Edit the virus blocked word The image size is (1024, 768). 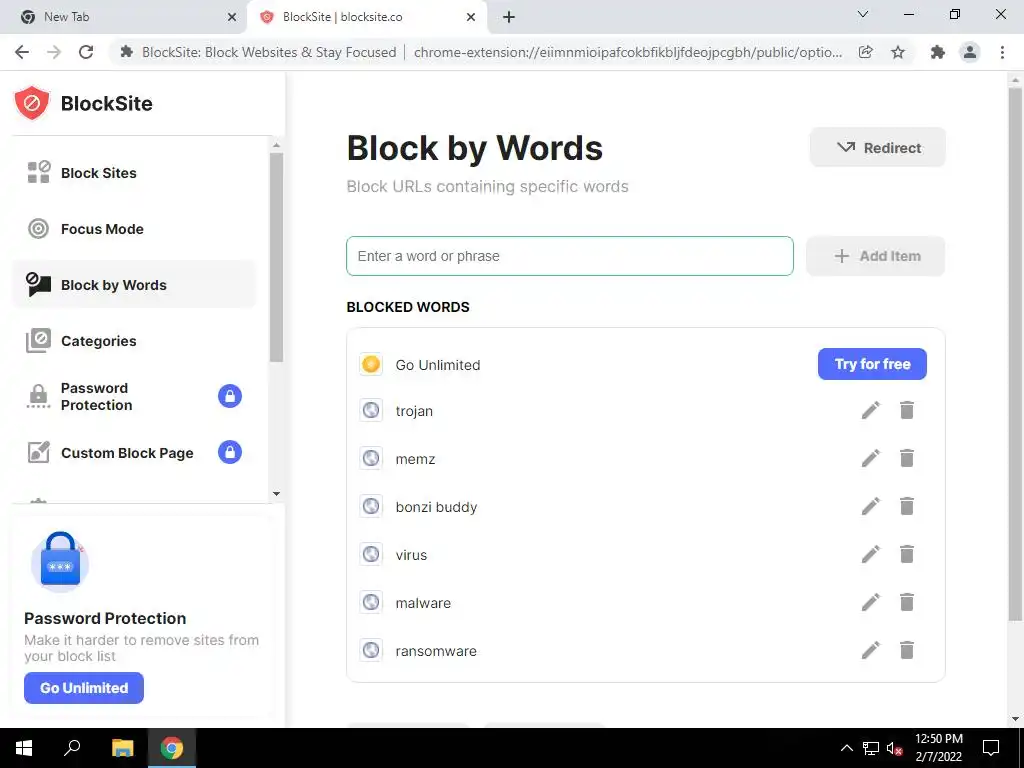point(871,554)
